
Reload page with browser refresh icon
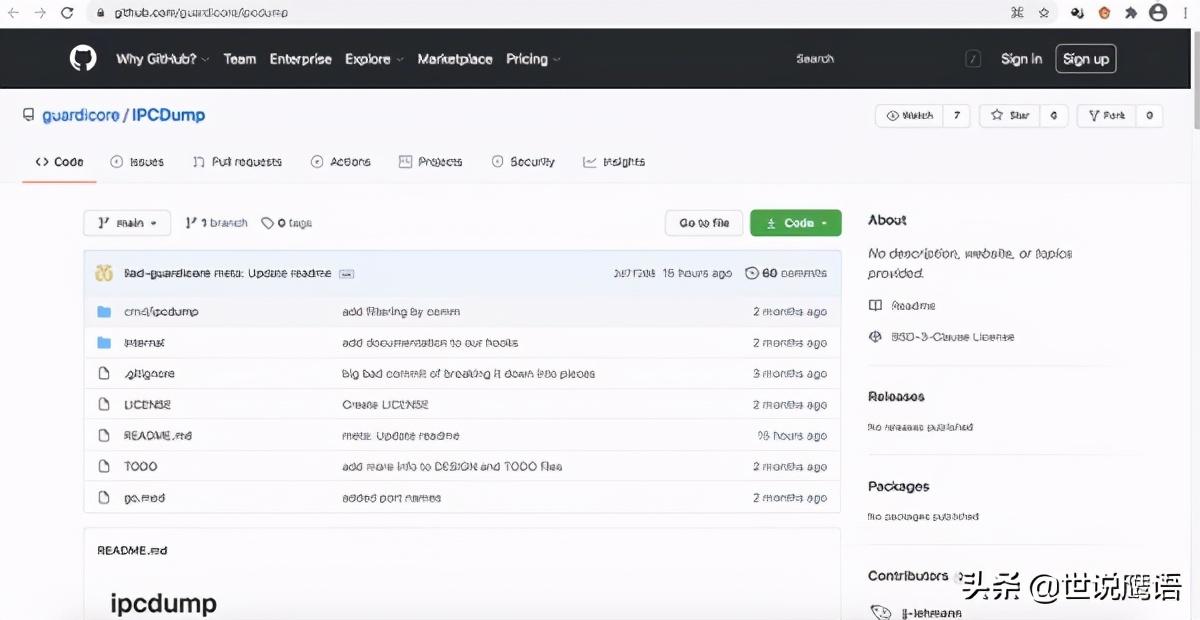point(67,13)
